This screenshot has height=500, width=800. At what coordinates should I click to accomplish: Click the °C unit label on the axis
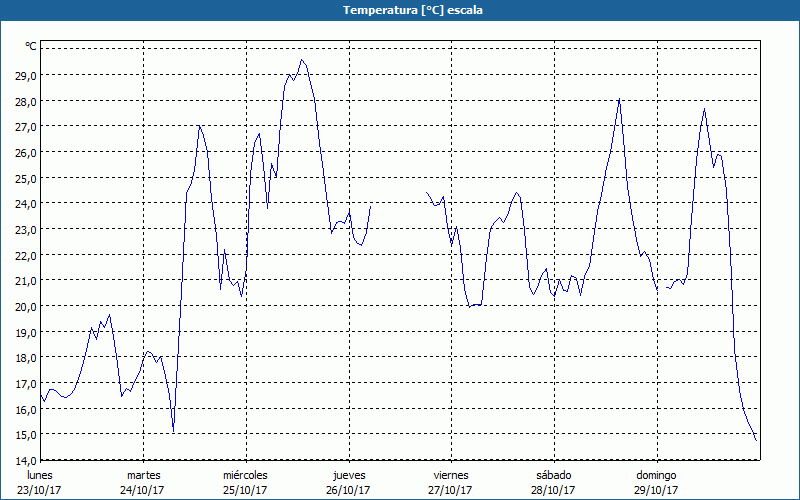coord(31,46)
